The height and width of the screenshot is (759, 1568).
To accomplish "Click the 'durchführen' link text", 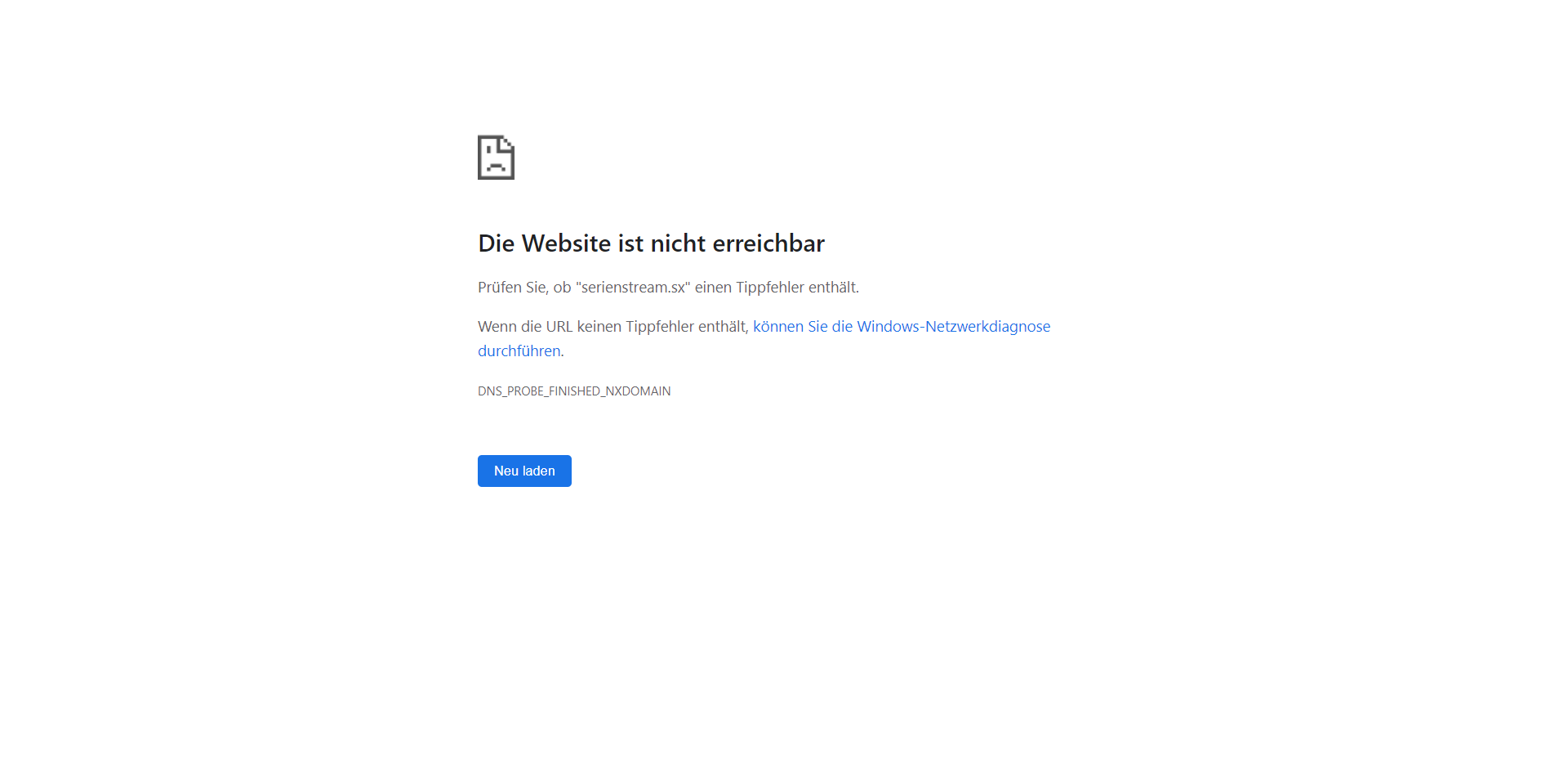I will 519,350.
